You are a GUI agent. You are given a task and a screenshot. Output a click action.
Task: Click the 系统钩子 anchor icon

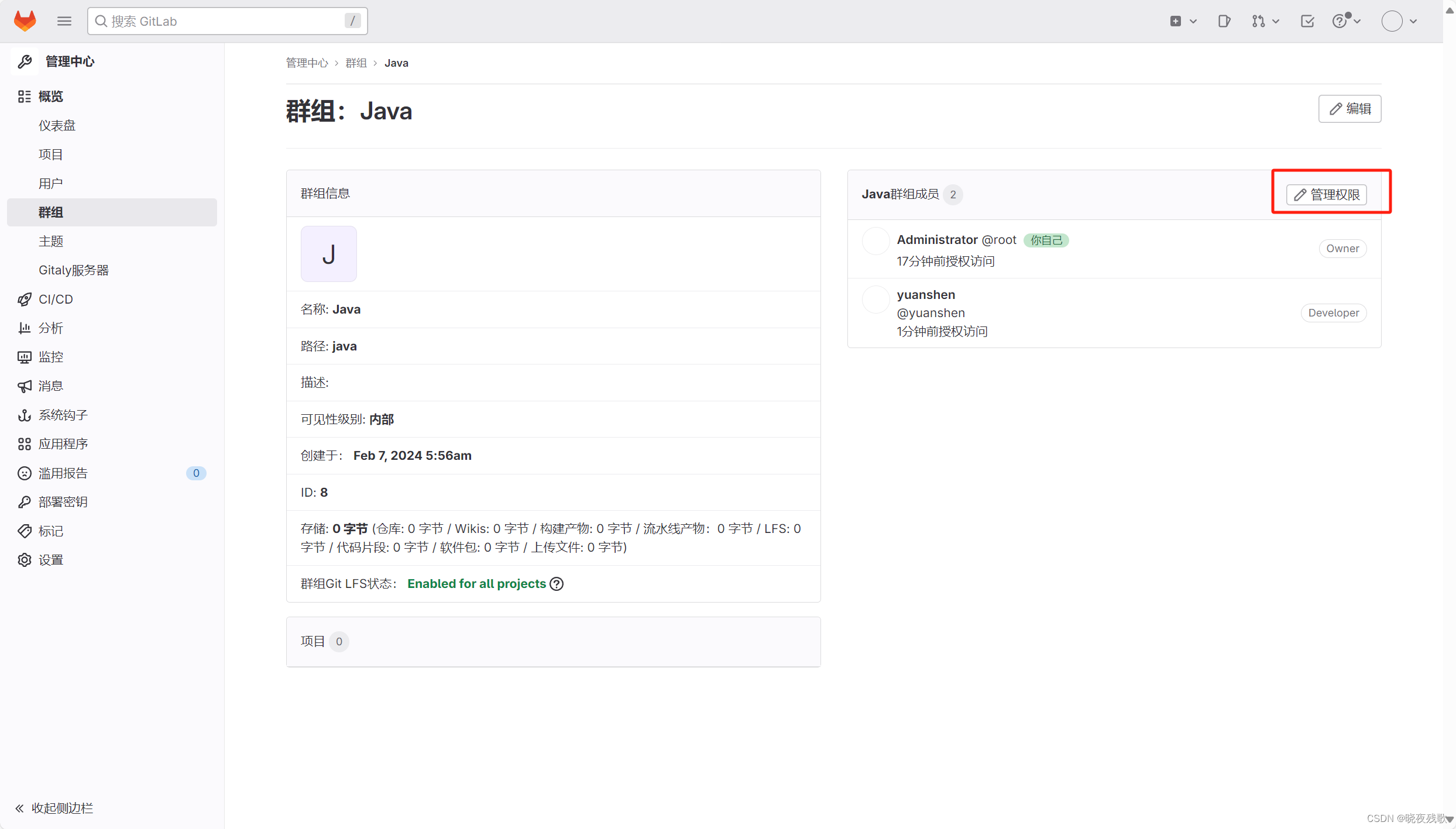click(x=24, y=415)
